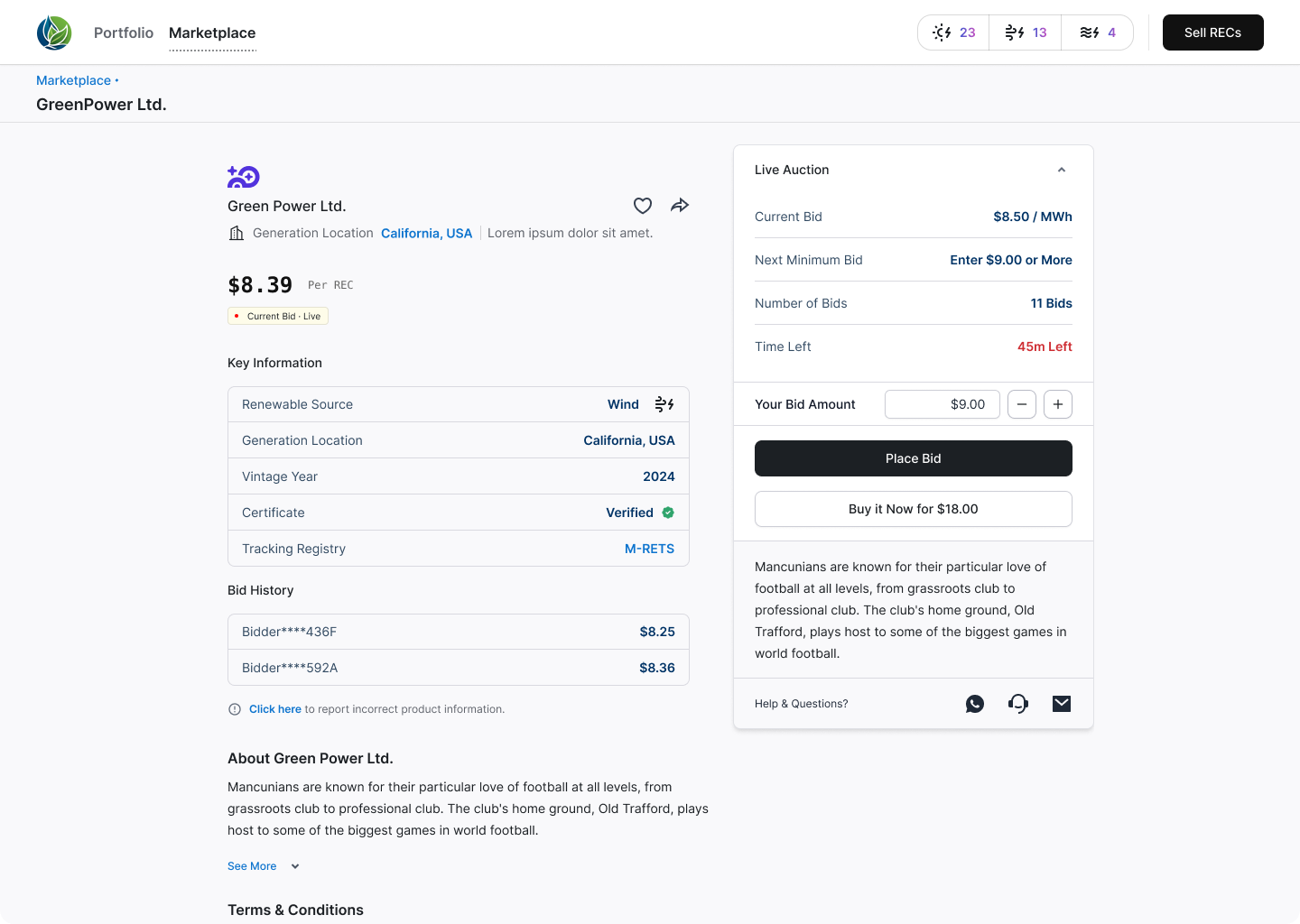Favorite Green Power Ltd. with heart icon

(643, 206)
